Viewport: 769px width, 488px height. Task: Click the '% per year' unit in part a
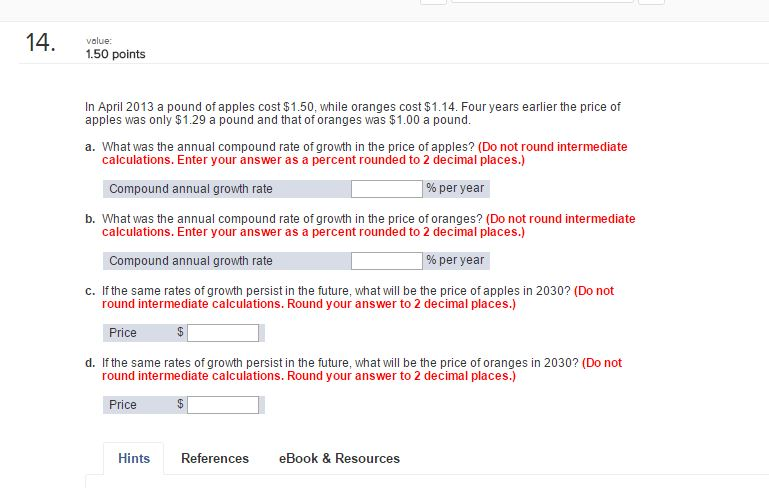[455, 188]
